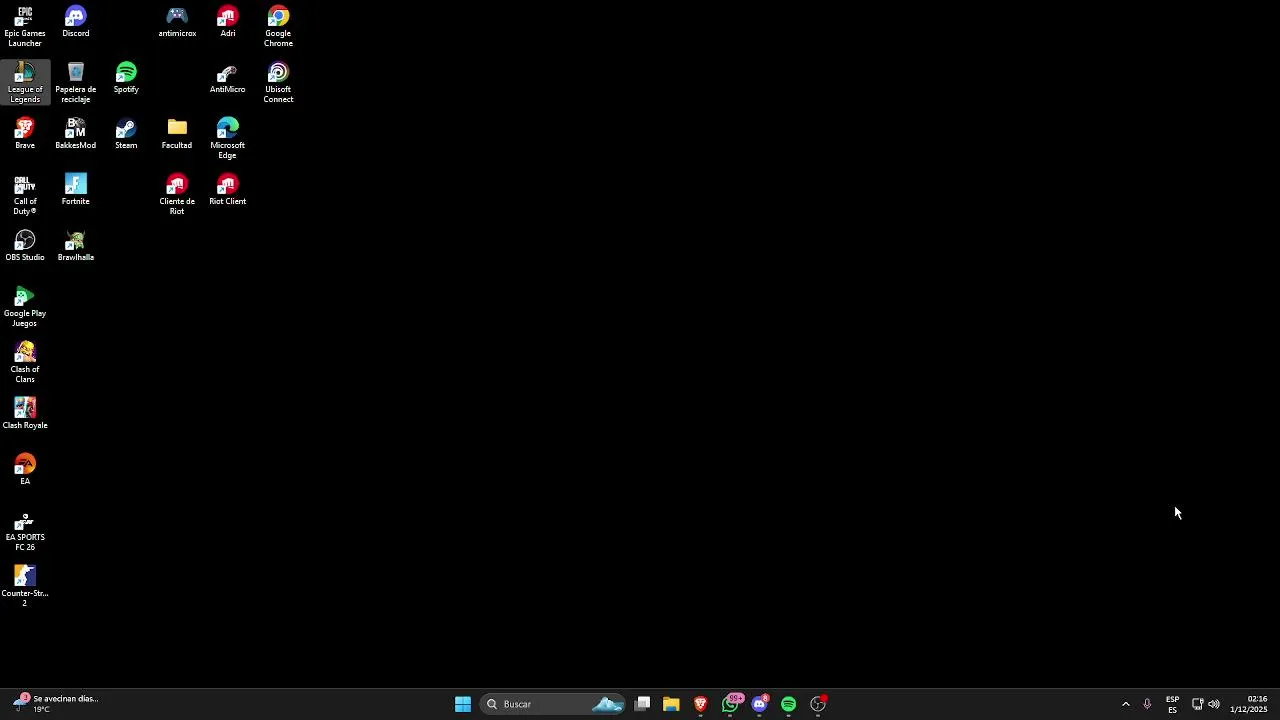
Task: Open the Windows Start menu
Action: pos(463,704)
